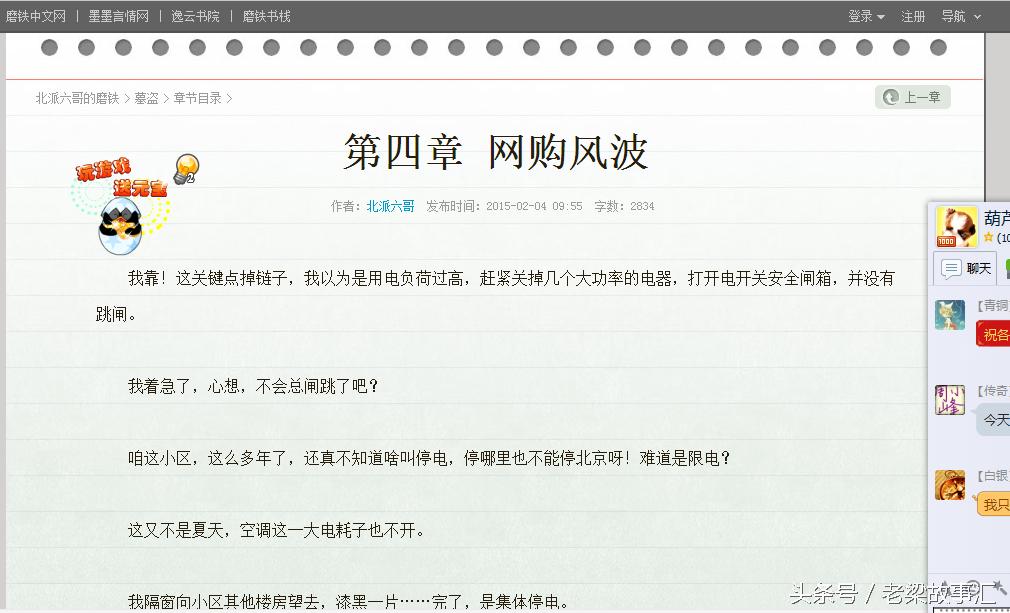Open the 导航 navigation dropdown
1010x613 pixels.
[953, 16]
